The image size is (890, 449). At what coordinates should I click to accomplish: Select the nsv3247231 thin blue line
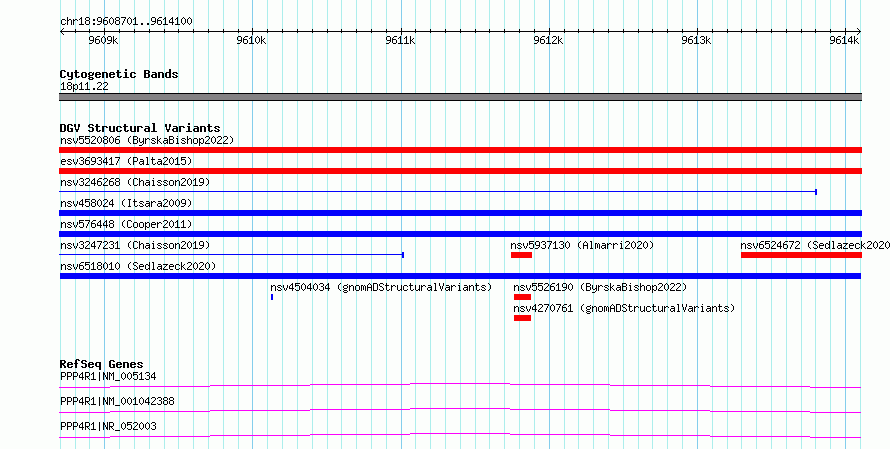(x=232, y=255)
